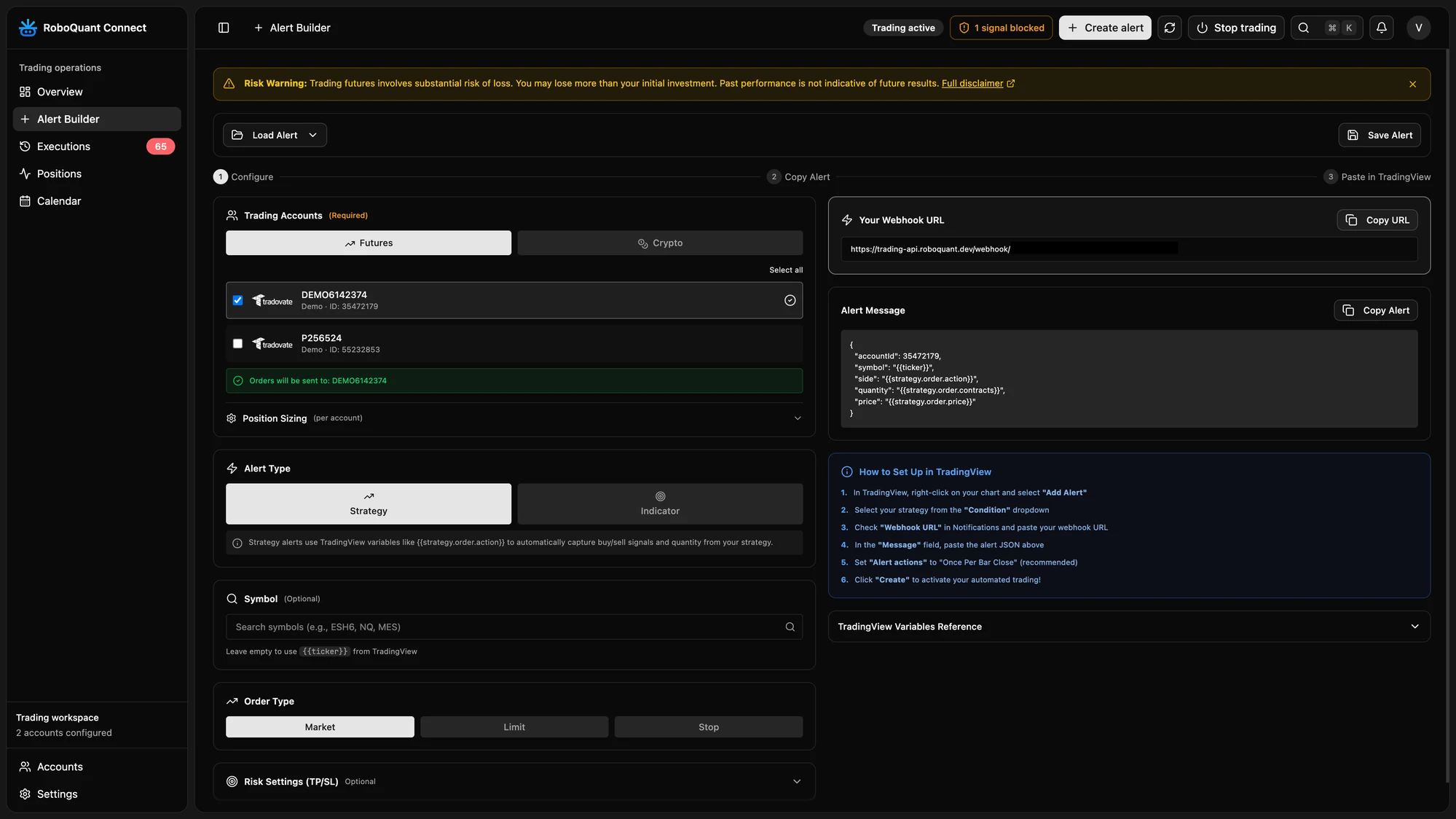
Task: Select the Market order type
Action: coord(320,726)
